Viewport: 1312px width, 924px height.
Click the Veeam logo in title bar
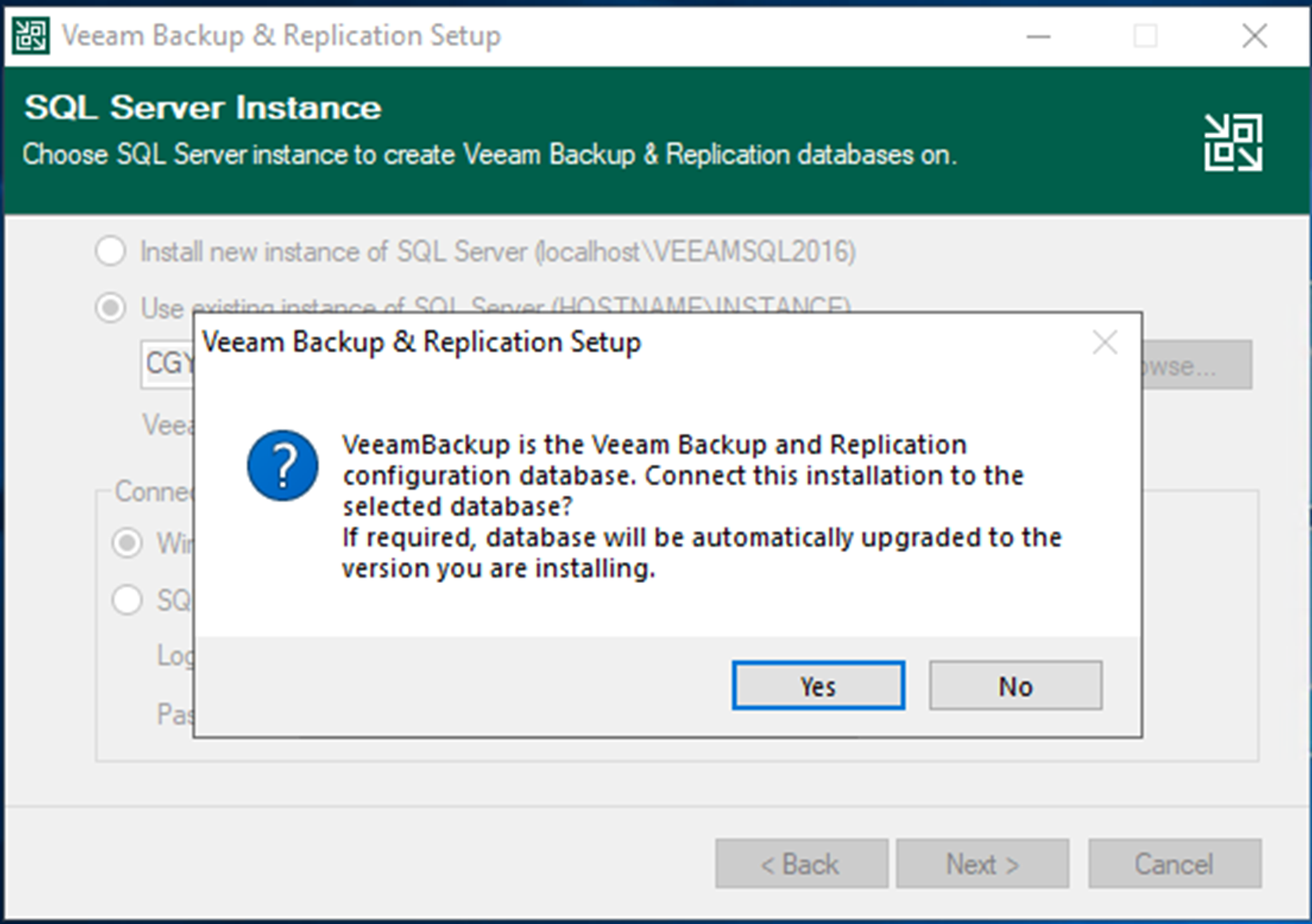coord(31,36)
